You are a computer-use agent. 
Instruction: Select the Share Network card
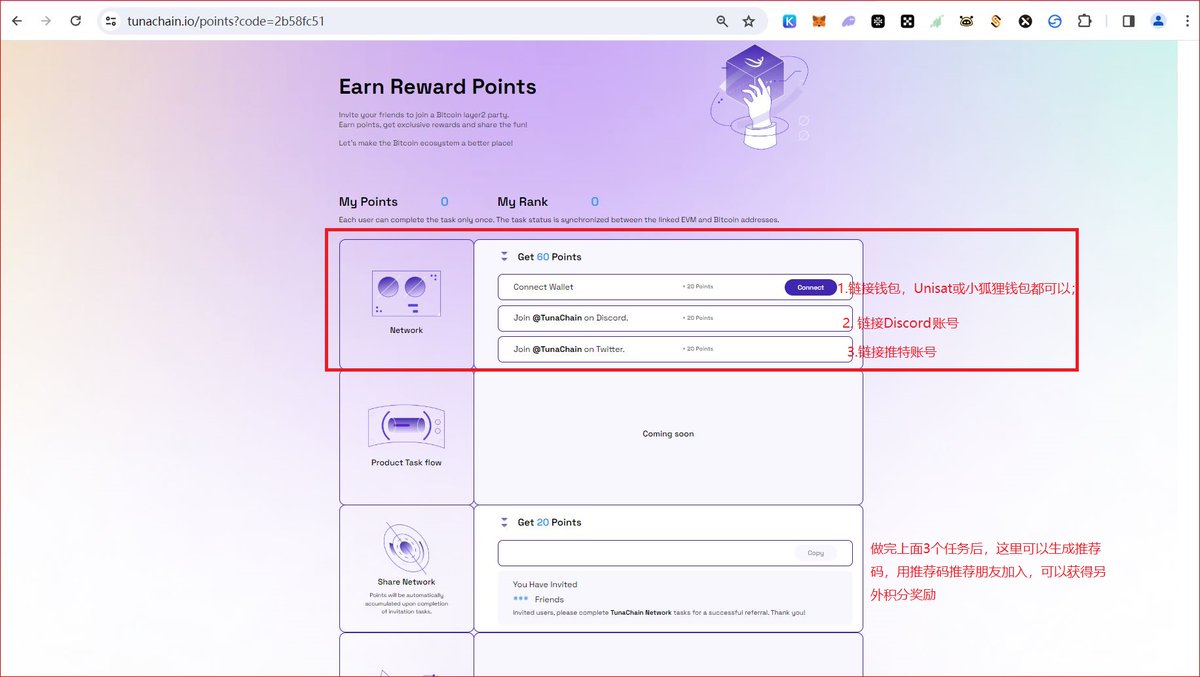click(407, 568)
